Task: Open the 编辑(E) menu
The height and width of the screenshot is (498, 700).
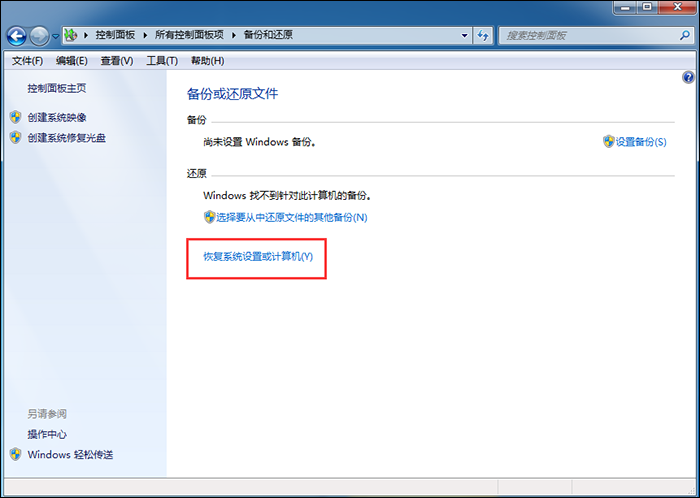Action: [71, 61]
